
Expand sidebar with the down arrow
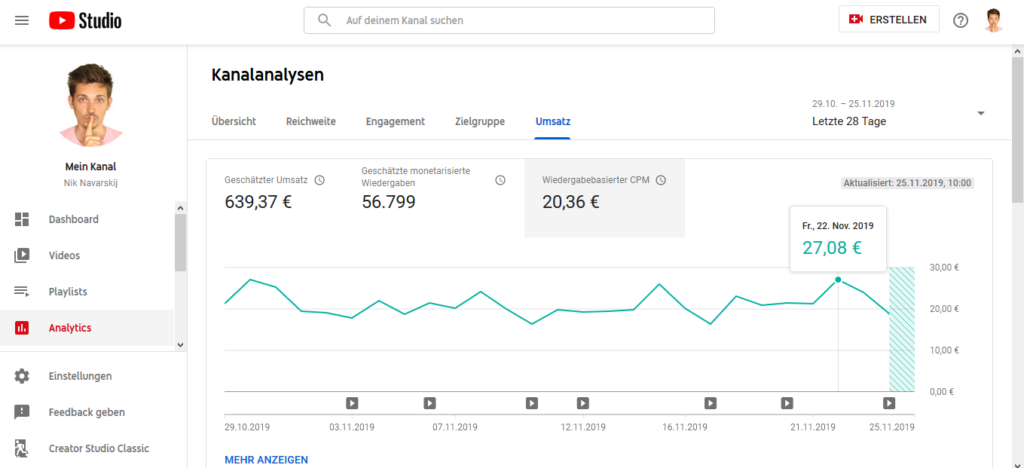[x=181, y=345]
